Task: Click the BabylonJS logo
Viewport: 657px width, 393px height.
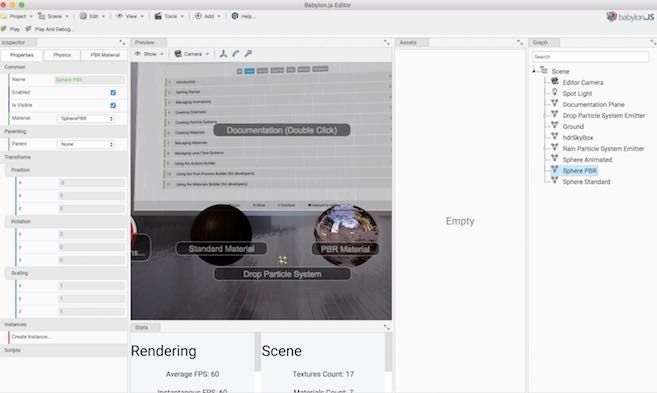Action: 630,17
